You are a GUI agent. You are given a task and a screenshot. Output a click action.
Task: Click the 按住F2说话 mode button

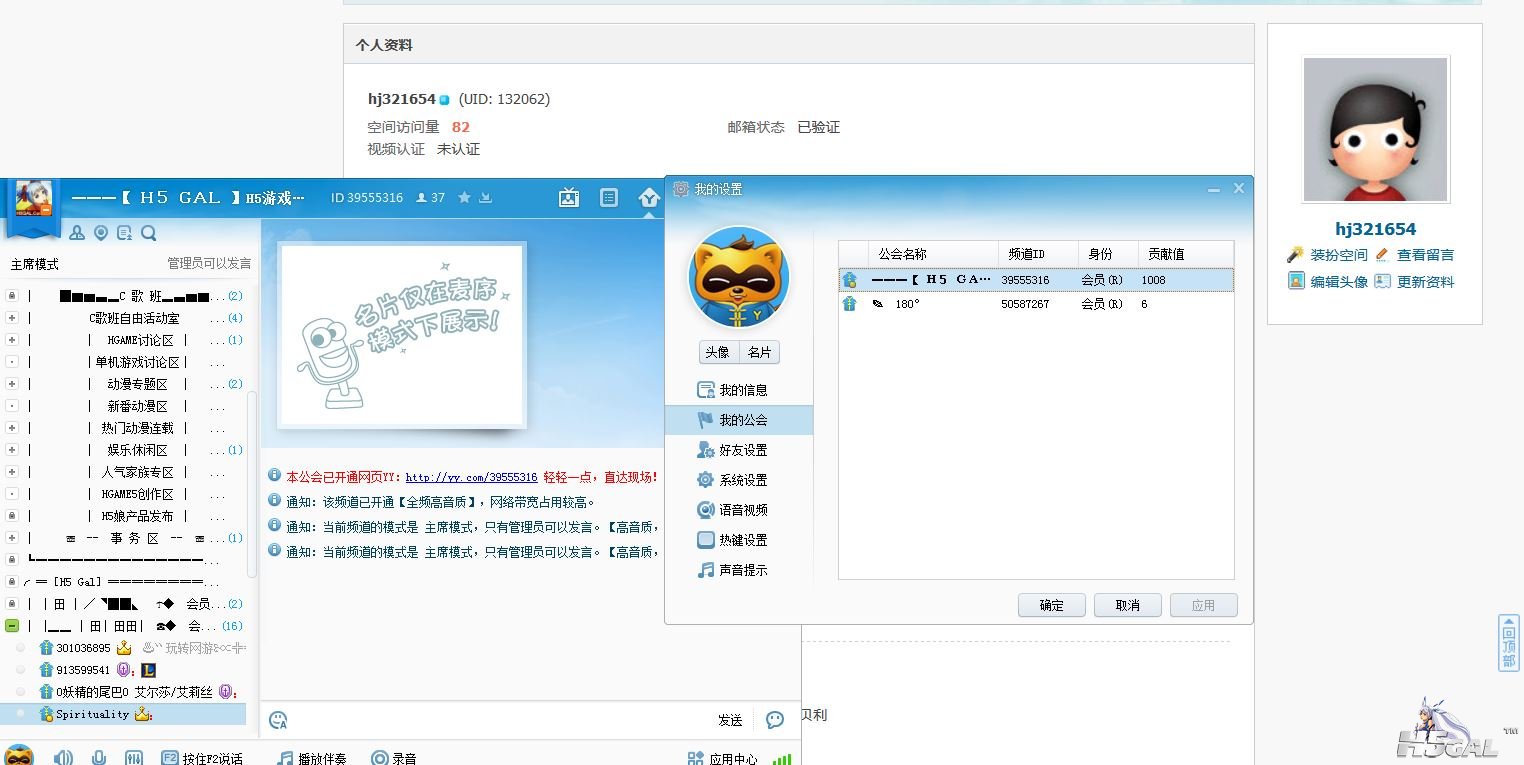(202, 759)
